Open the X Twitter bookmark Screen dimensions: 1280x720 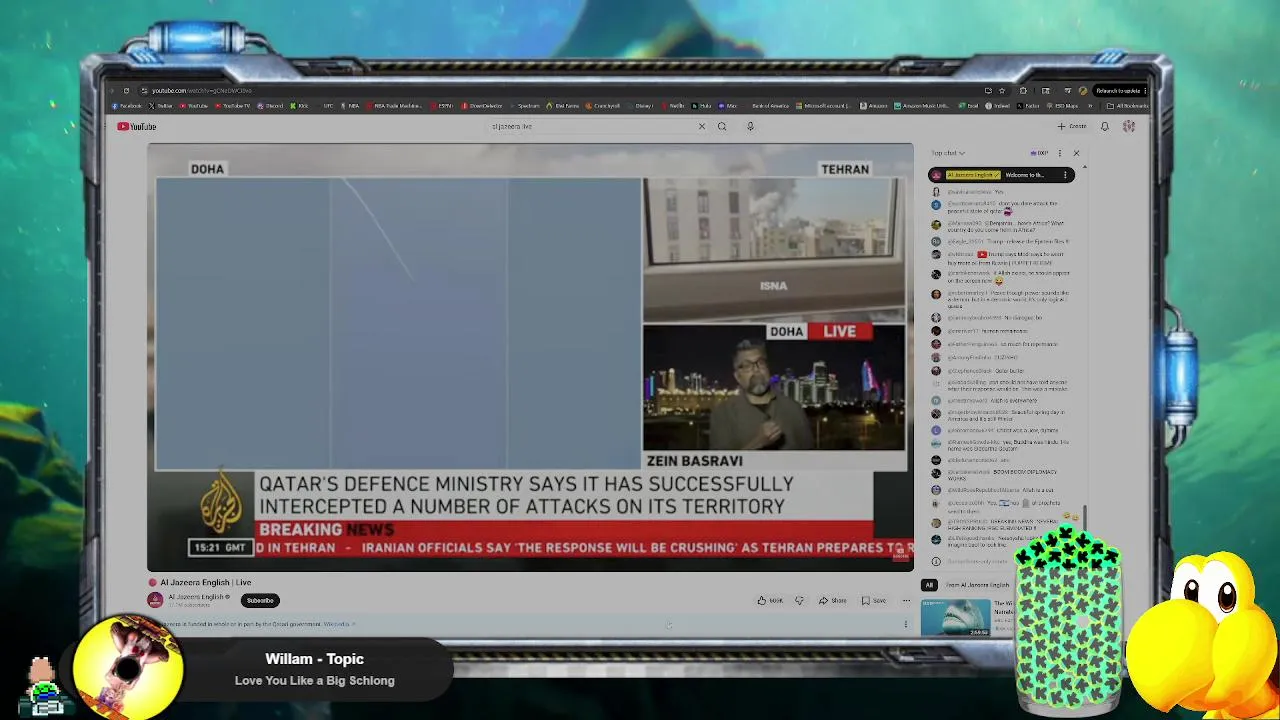161,106
